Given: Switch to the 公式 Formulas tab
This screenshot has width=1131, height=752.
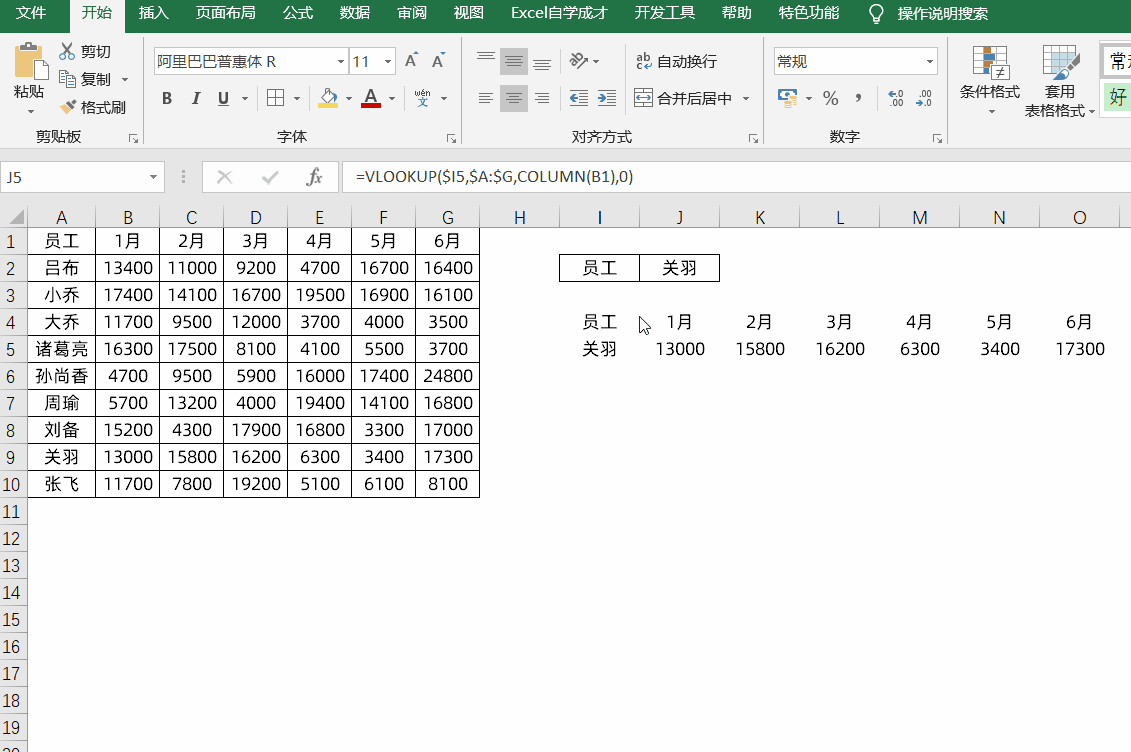Looking at the screenshot, I should point(297,13).
